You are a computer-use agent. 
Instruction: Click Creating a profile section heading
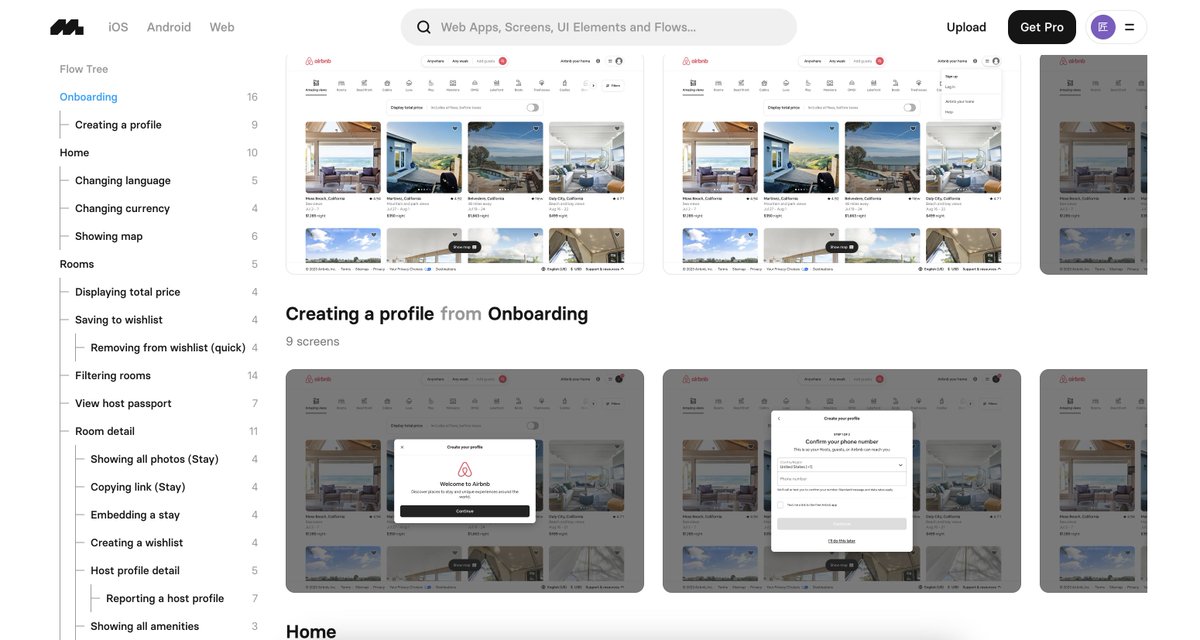(360, 314)
